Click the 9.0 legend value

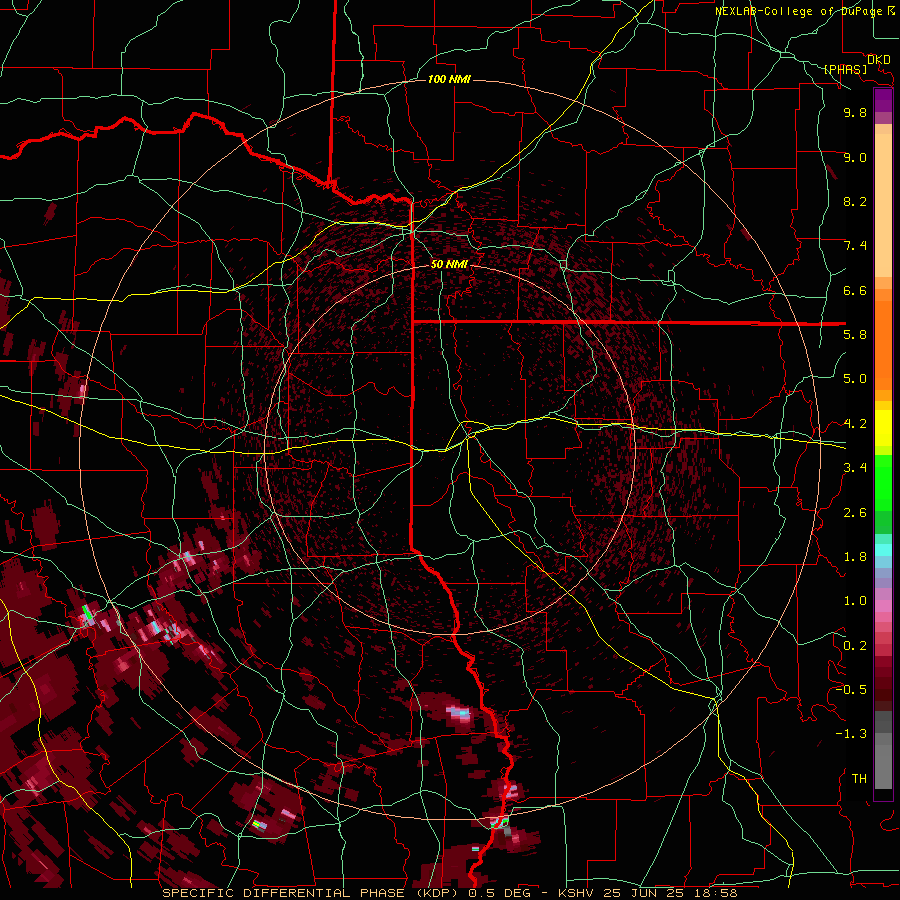pos(855,157)
